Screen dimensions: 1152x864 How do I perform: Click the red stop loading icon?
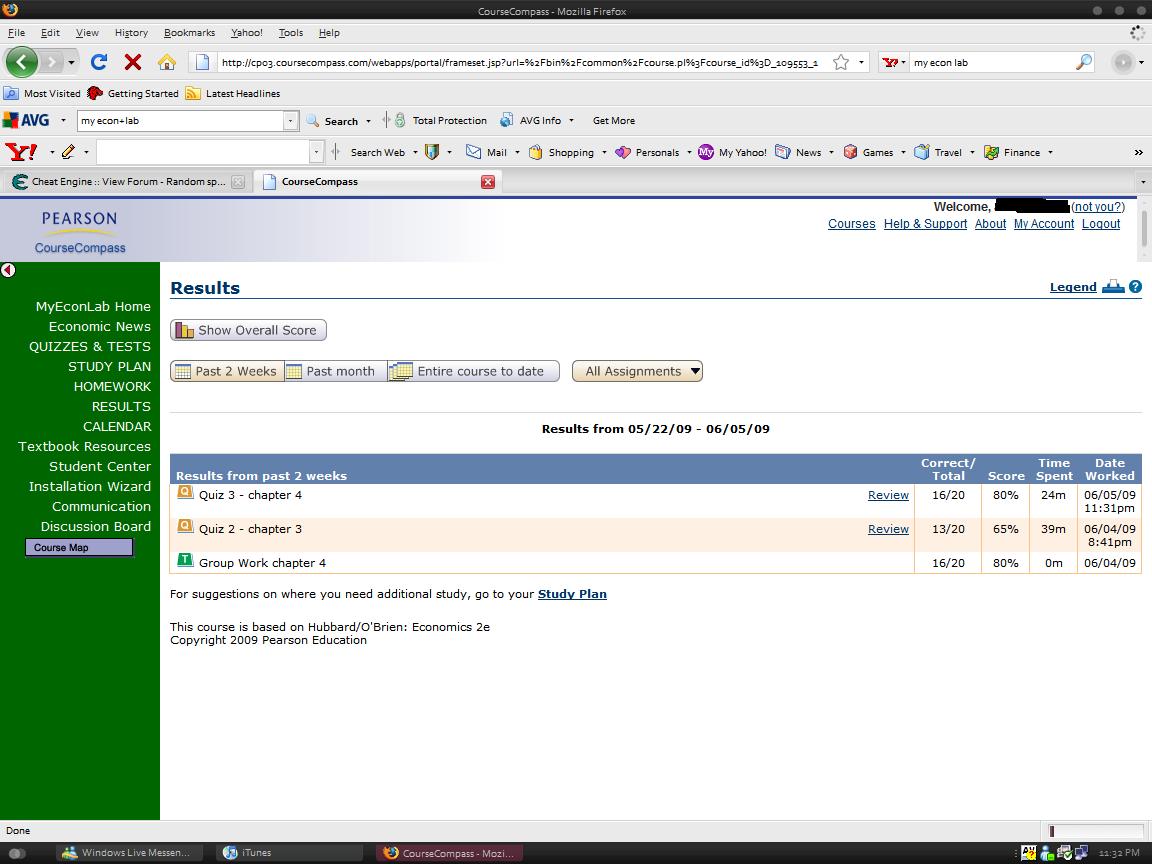(132, 62)
